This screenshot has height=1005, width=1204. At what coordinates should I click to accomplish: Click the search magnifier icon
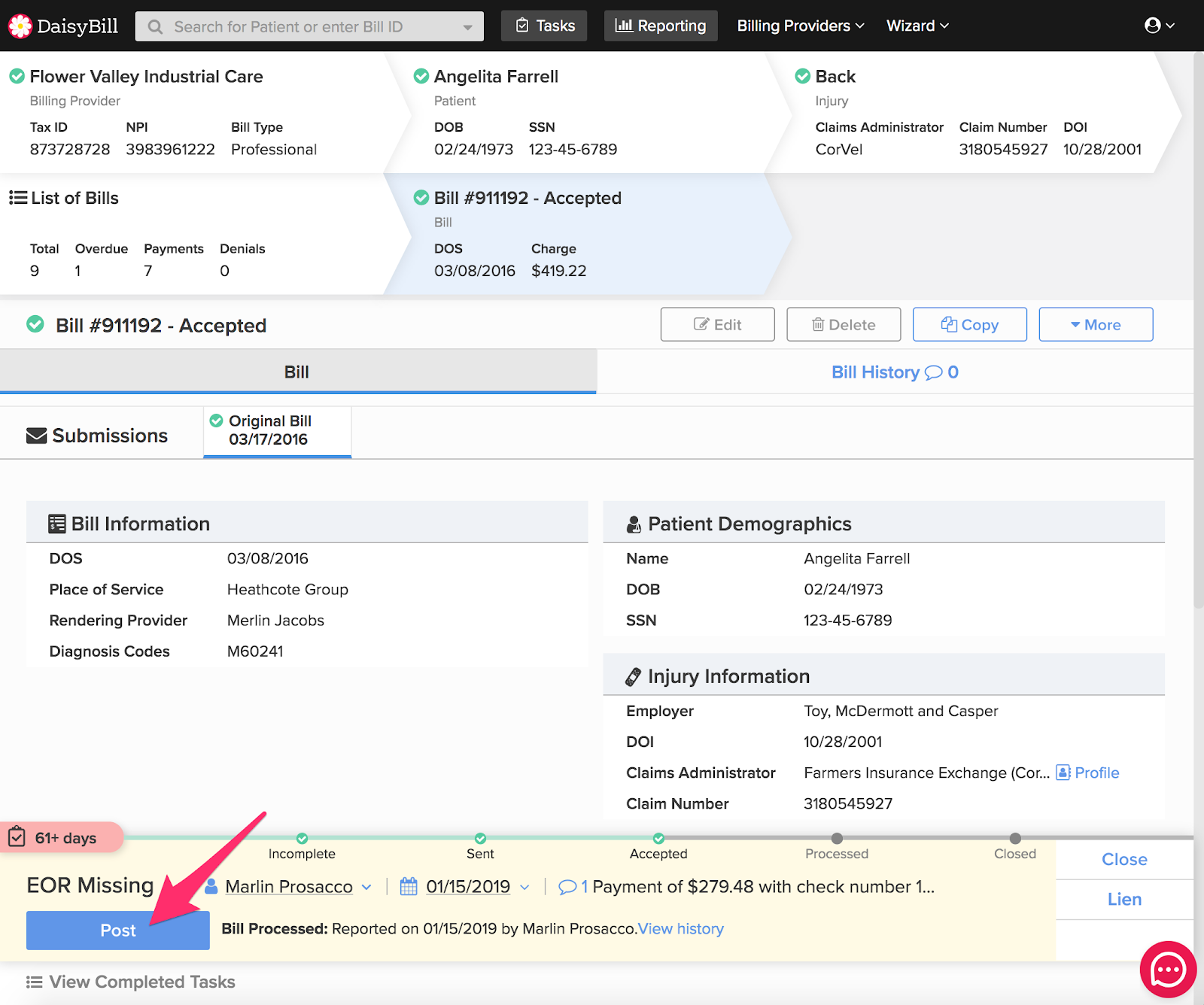click(x=155, y=27)
